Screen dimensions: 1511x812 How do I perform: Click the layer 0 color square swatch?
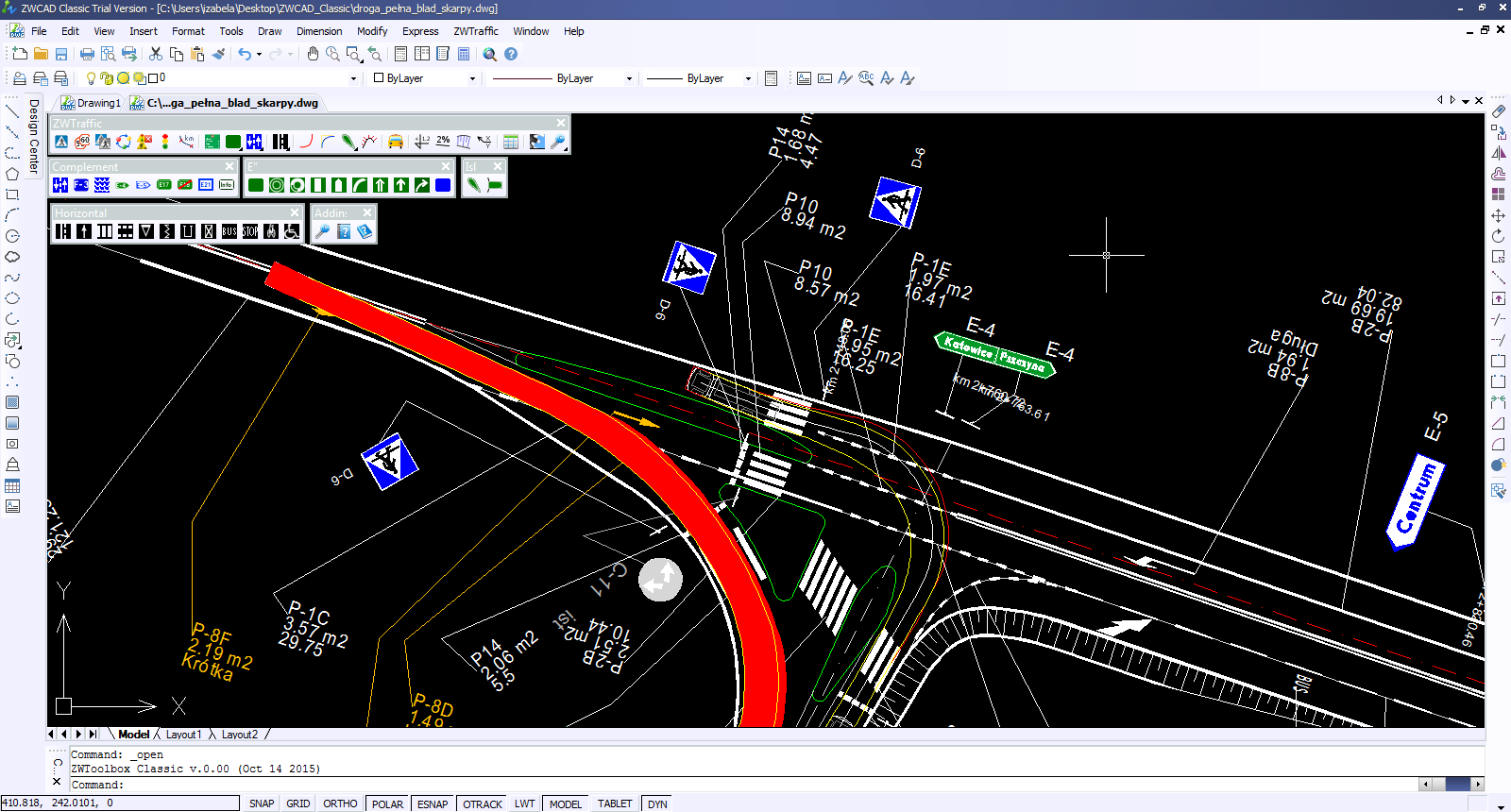pos(153,78)
